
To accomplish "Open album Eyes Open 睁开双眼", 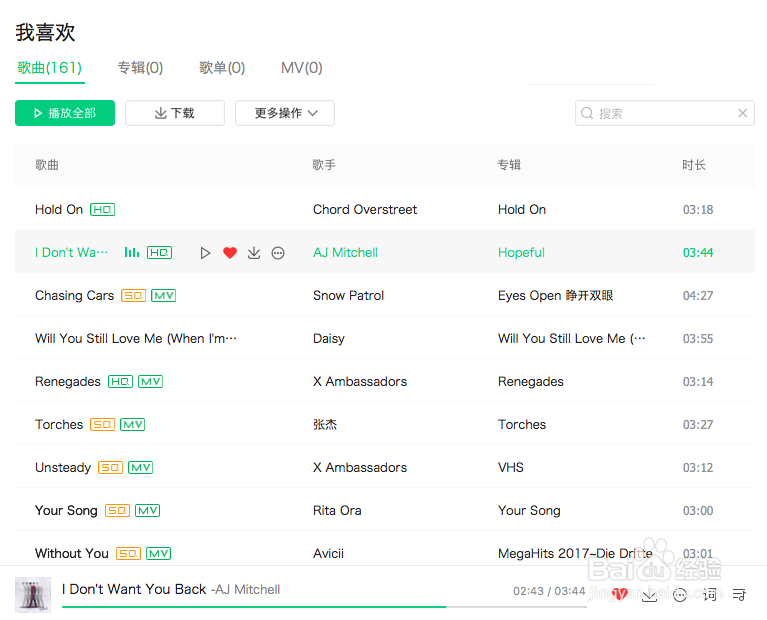I will pyautogui.click(x=556, y=296).
